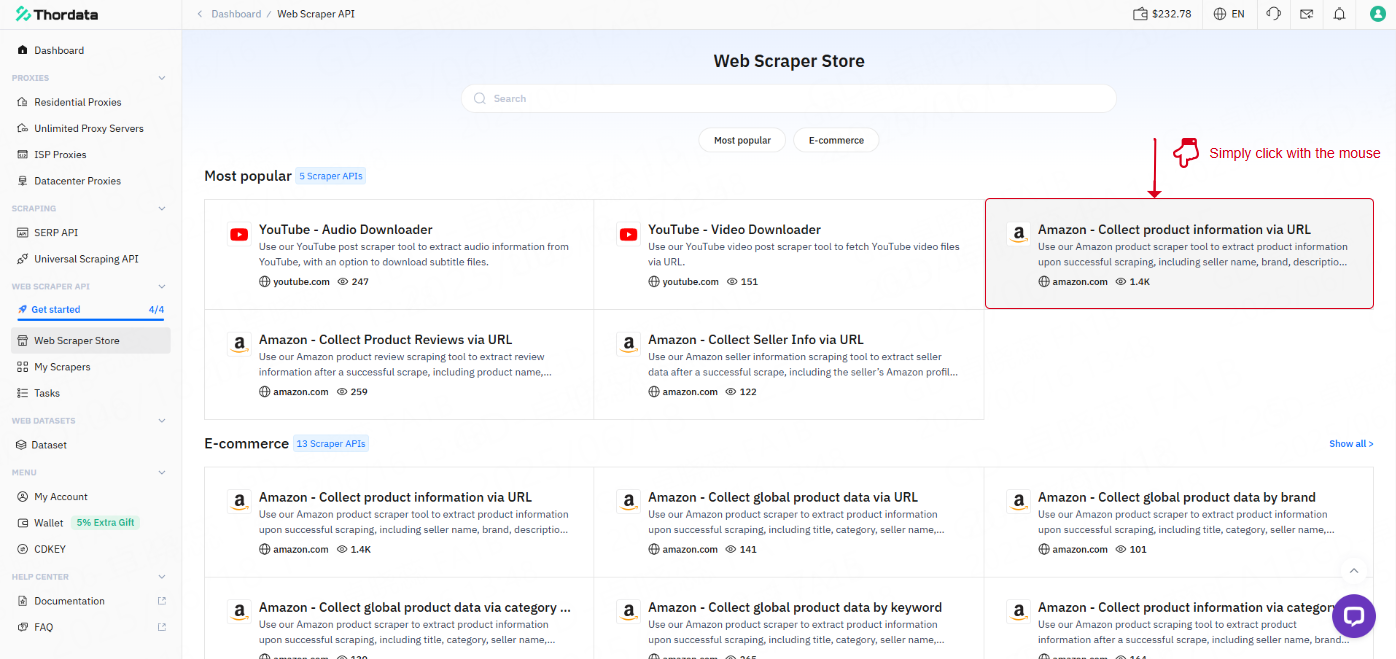
Task: Open Amazon - Collect global product data by keyword
Action: [789, 618]
